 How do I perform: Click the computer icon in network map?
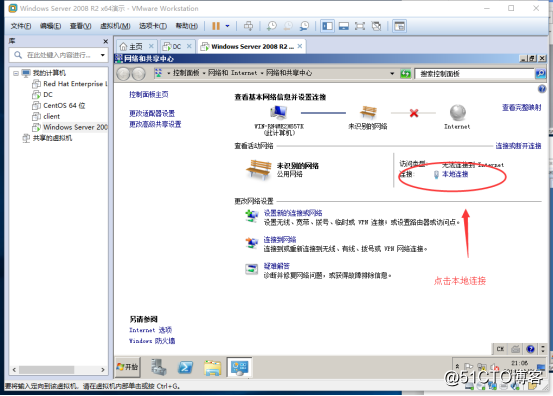(x=278, y=112)
